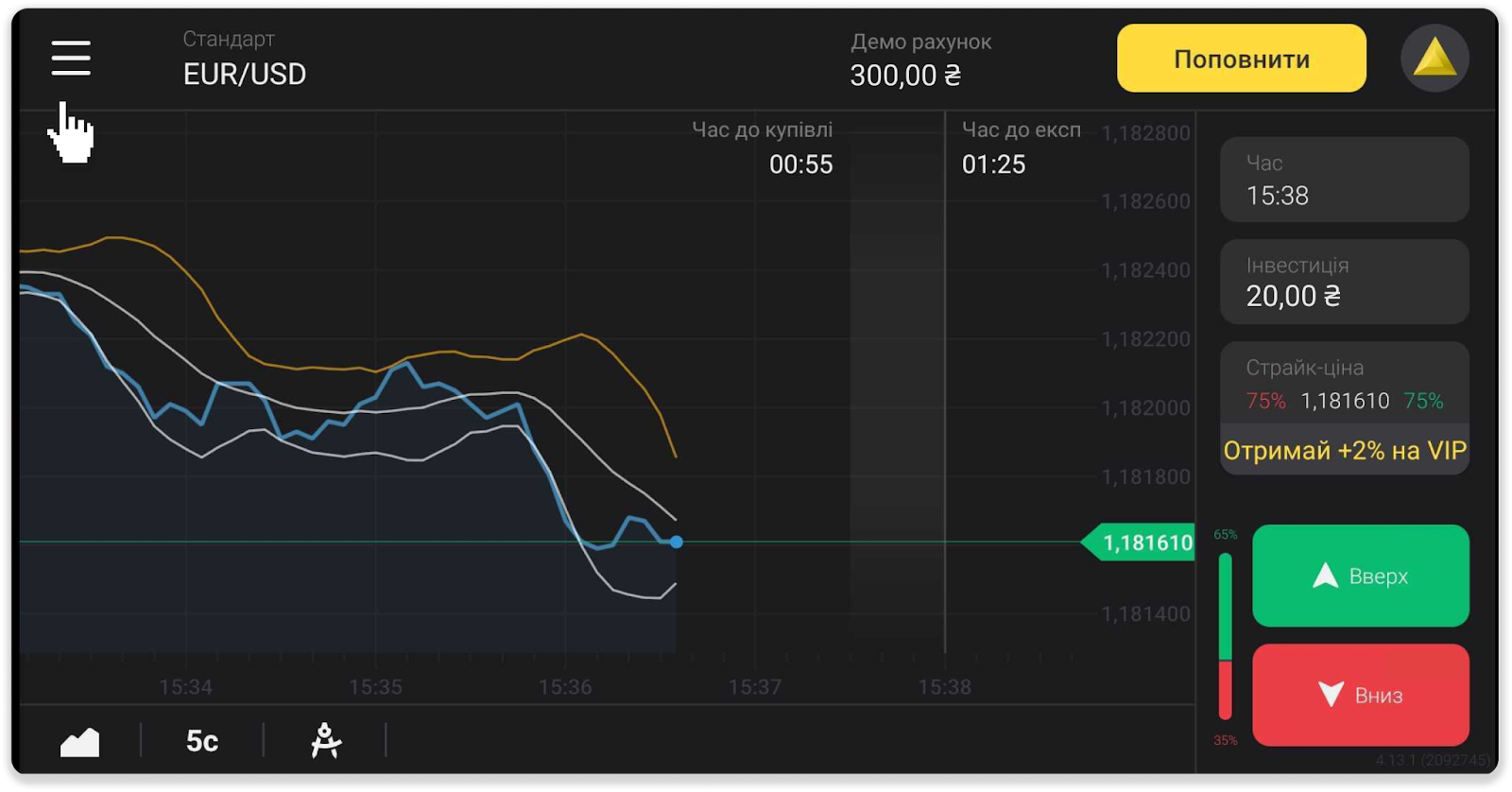Click the Час до купівлі countdown

(764, 148)
